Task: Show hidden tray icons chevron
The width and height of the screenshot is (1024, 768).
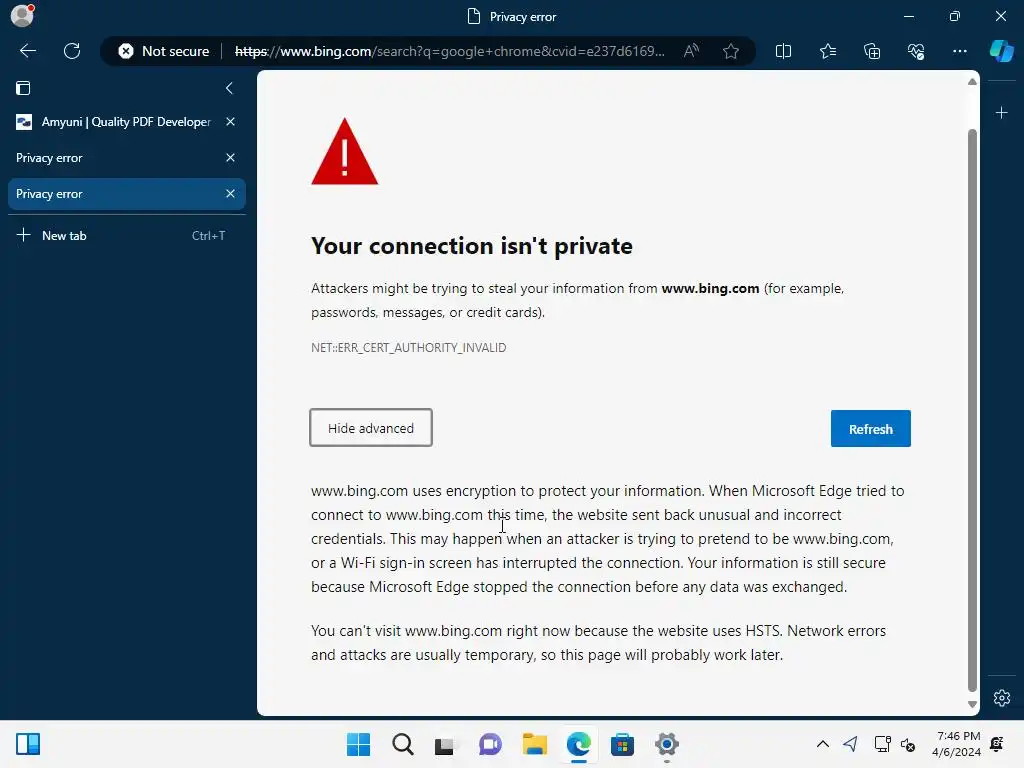Action: (x=823, y=744)
